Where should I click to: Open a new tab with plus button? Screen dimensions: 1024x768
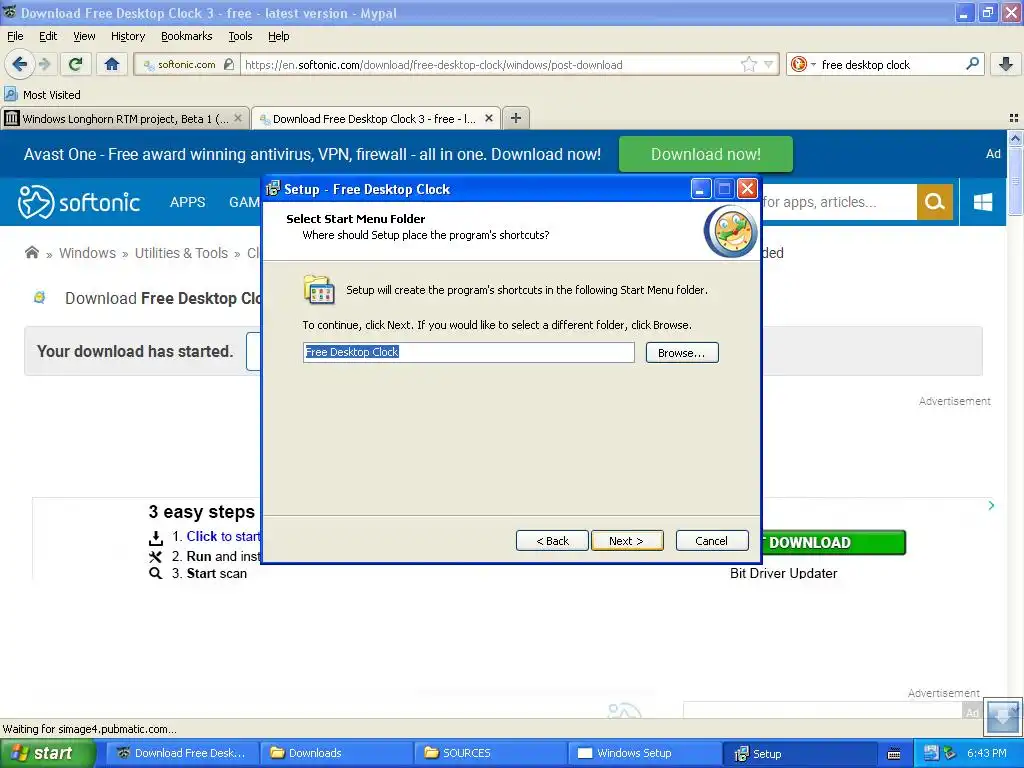coord(516,118)
